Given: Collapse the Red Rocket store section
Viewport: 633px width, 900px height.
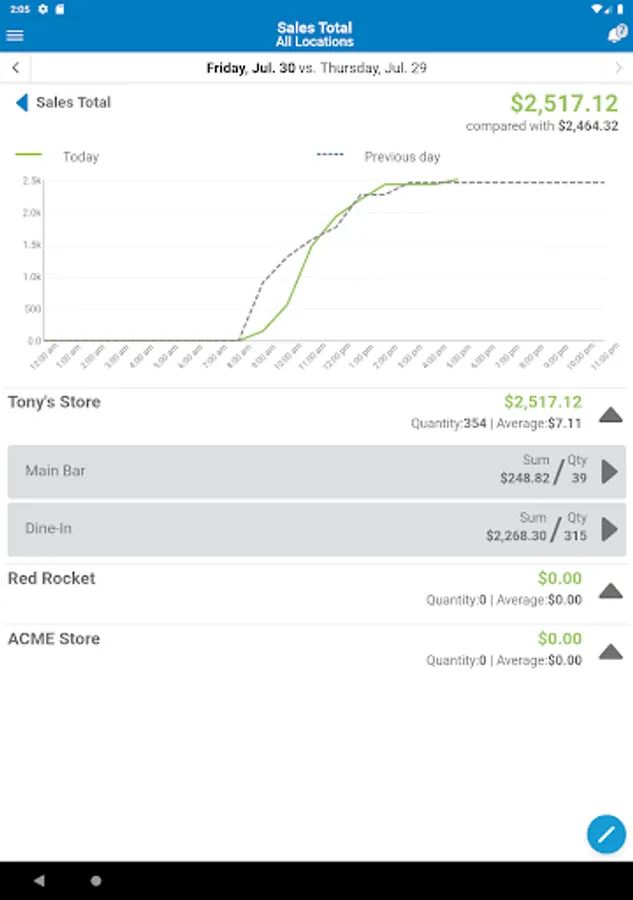Looking at the screenshot, I should [610, 591].
